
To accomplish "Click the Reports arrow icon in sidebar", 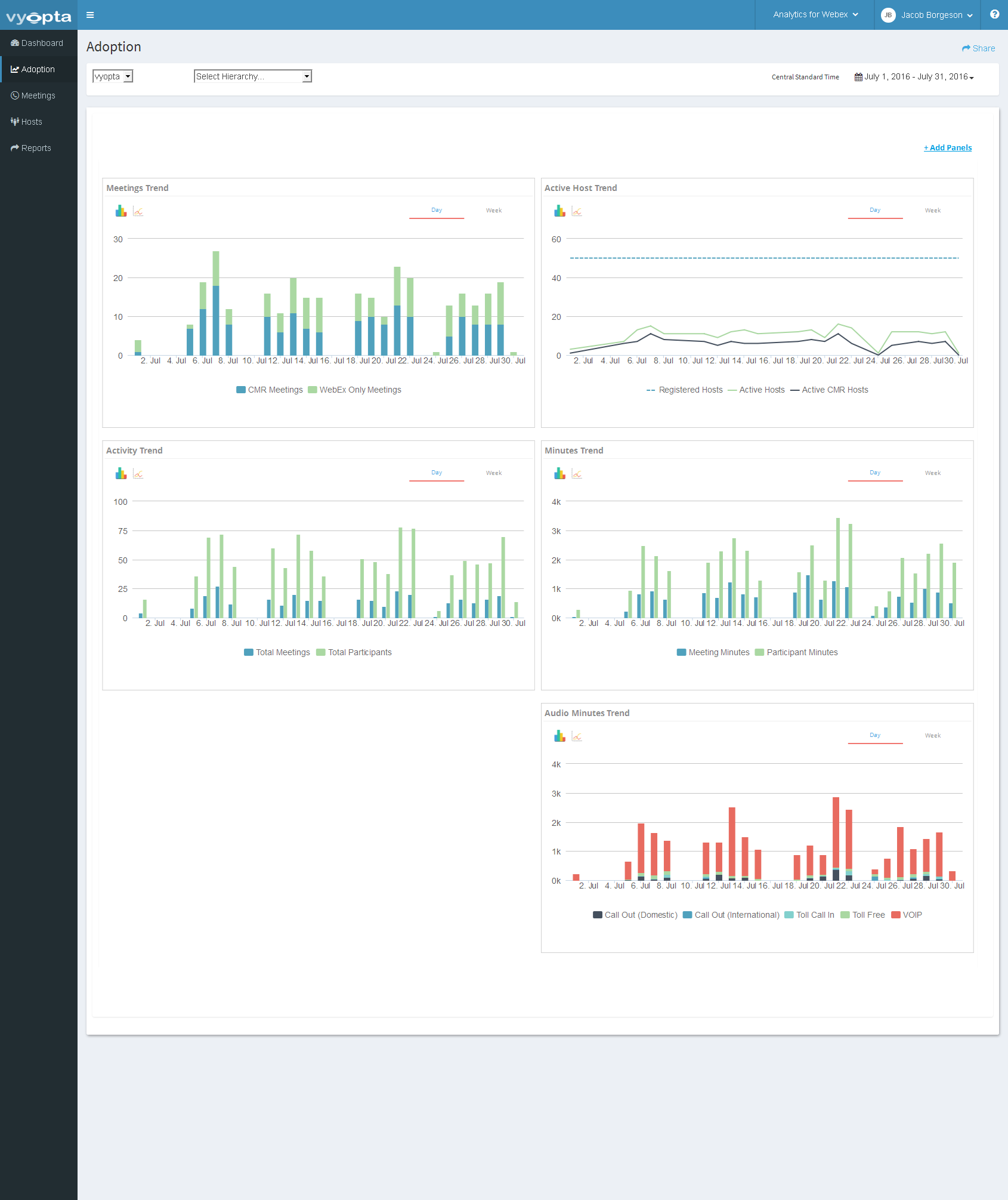I will click(x=15, y=148).
